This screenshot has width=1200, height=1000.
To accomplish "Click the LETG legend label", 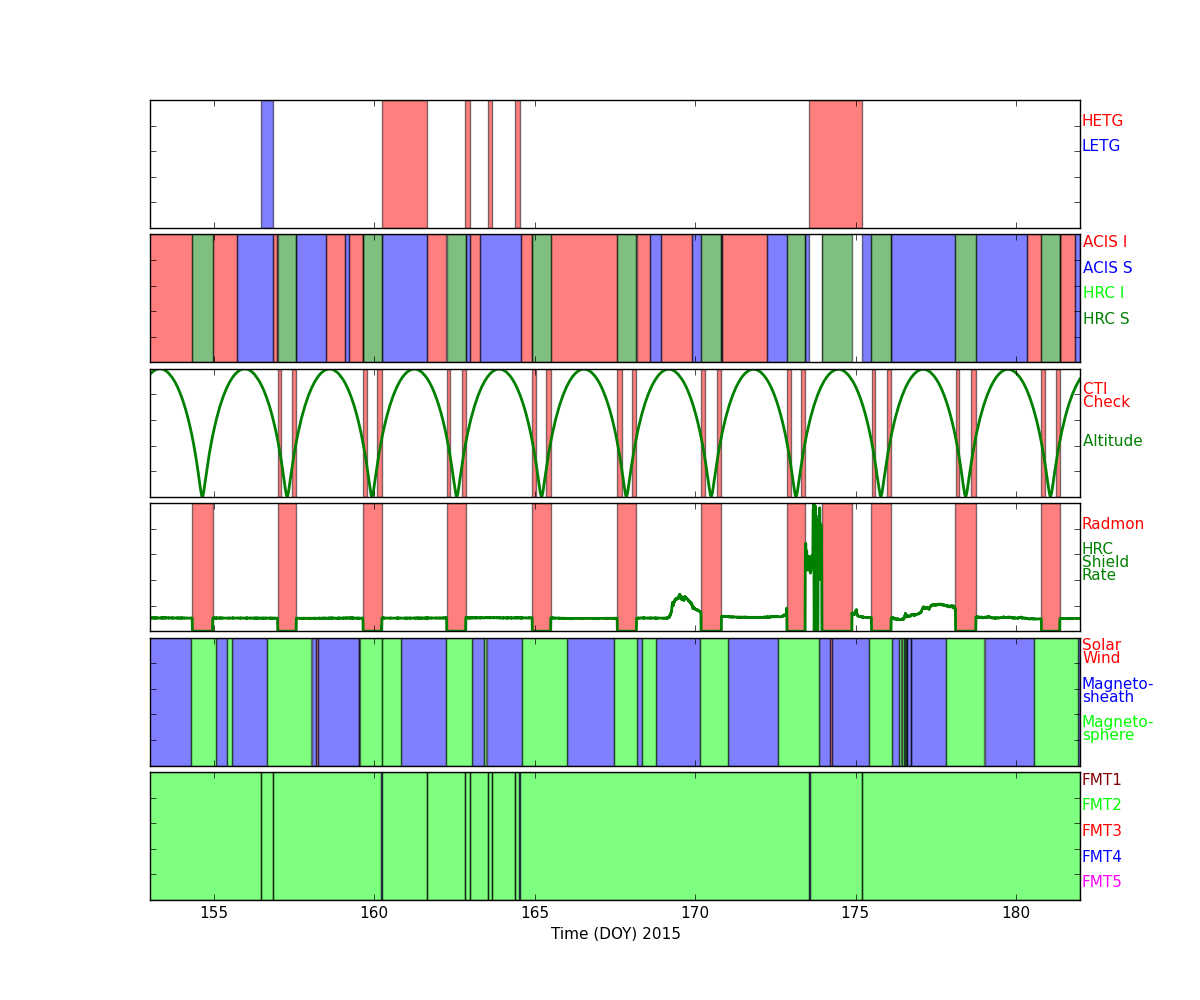I will 1101,146.
